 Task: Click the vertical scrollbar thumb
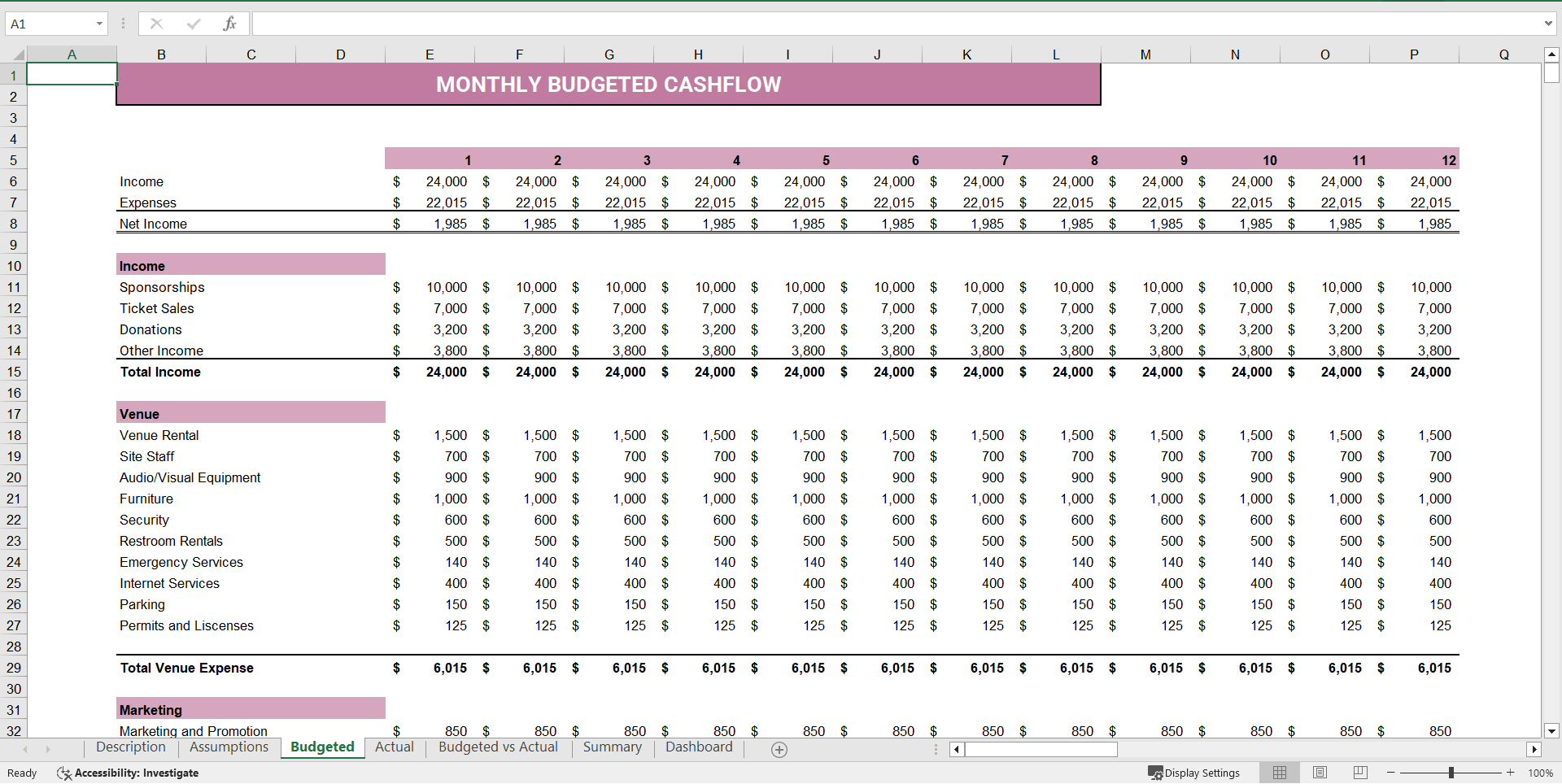coord(1551,72)
